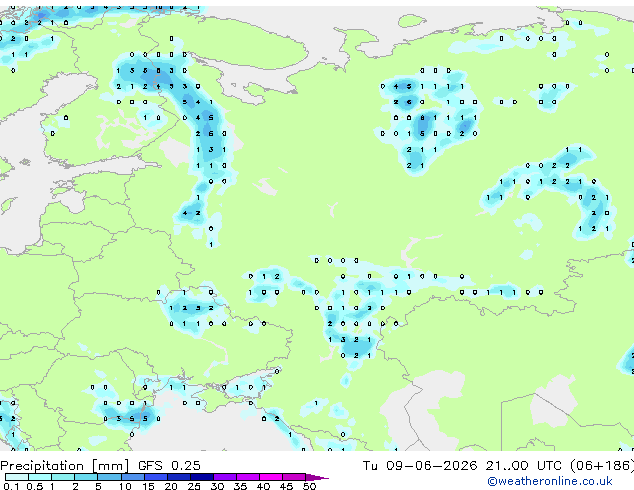Viewport: 634px width, 490px height.
Task: Click the 45–50 mm legend swatch
Action: click(x=294, y=477)
